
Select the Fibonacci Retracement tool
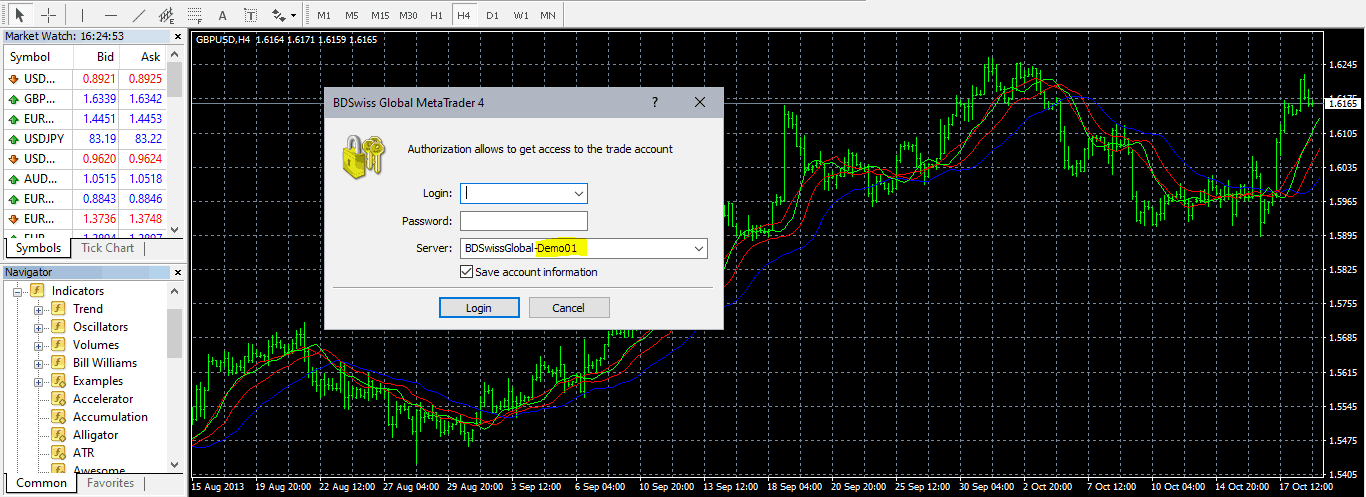(194, 15)
